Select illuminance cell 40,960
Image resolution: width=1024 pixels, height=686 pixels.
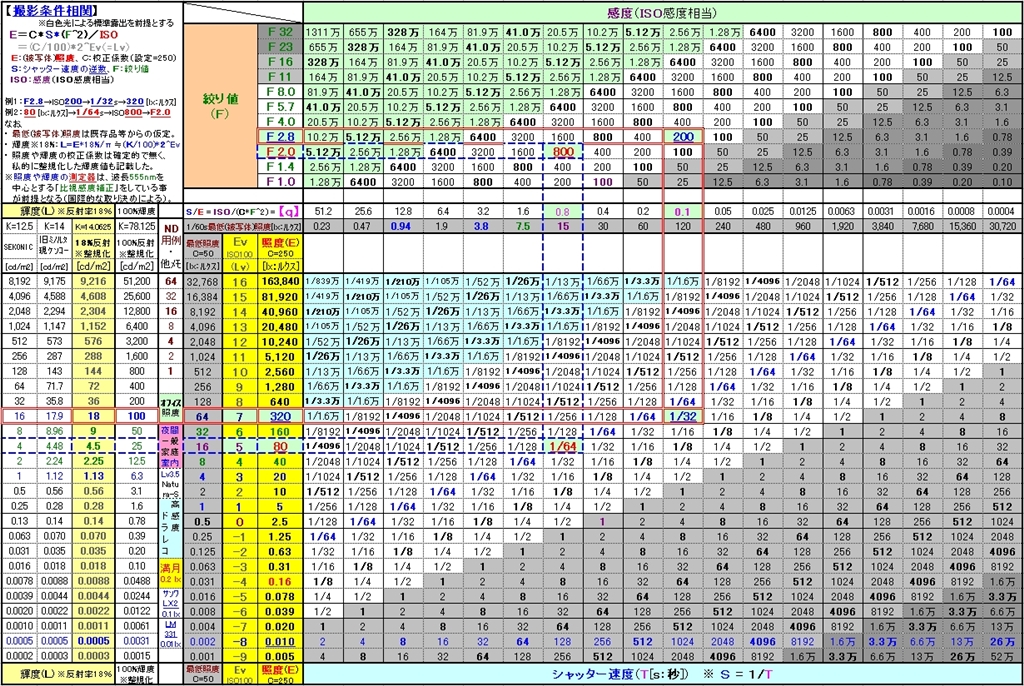280,312
